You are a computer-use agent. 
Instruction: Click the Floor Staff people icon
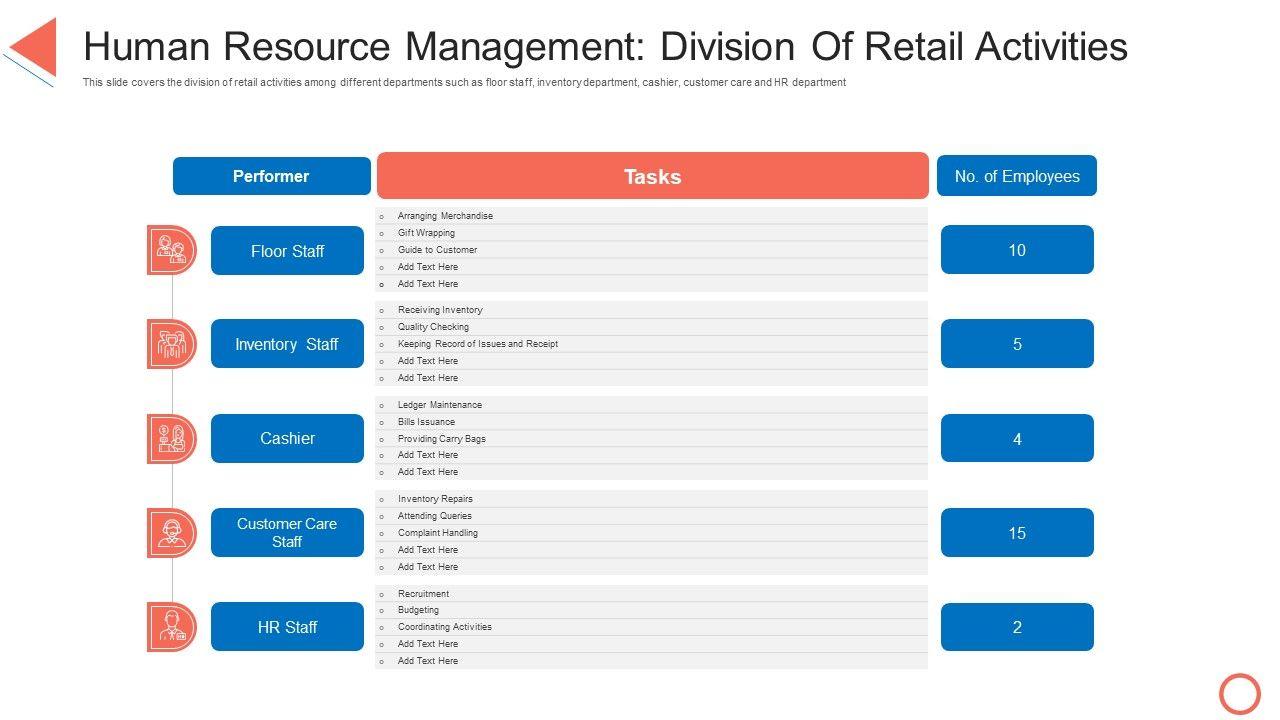pyautogui.click(x=171, y=250)
